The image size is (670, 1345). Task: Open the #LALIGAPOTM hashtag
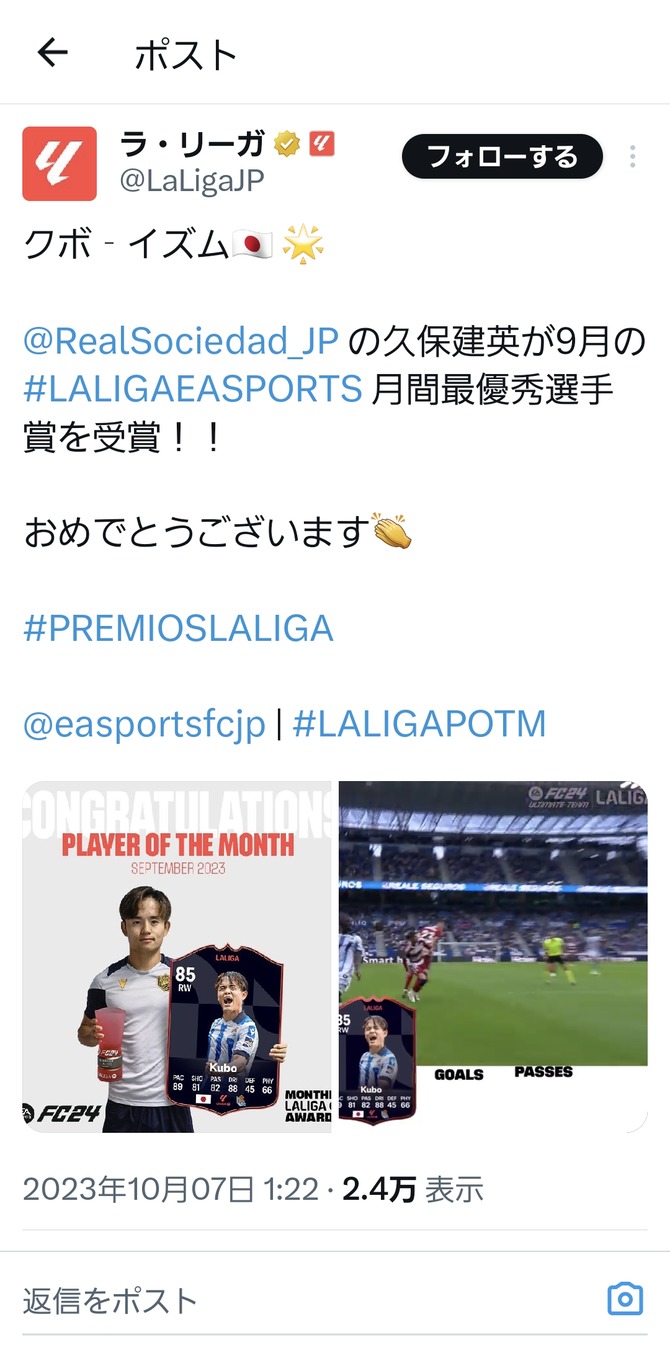point(419,724)
